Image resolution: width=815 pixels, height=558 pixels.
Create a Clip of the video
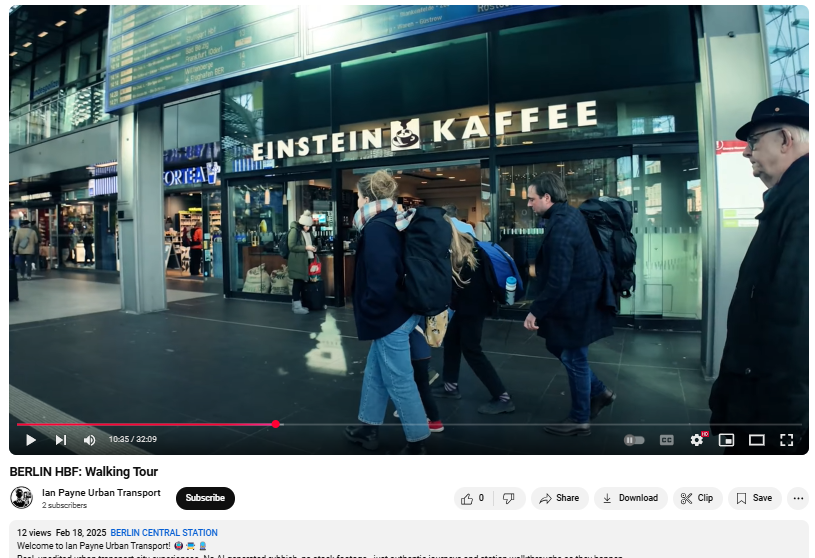click(698, 498)
